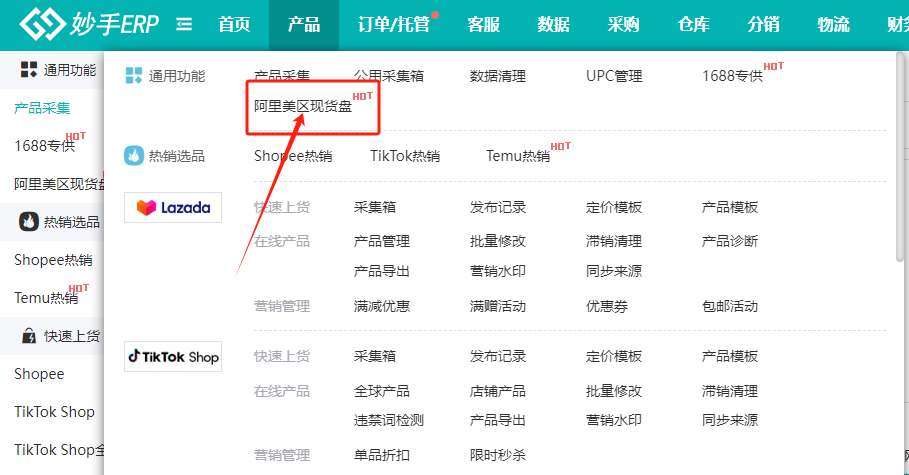909x475 pixels.
Task: Open 公用采集箱 in general functions
Action: (x=389, y=76)
